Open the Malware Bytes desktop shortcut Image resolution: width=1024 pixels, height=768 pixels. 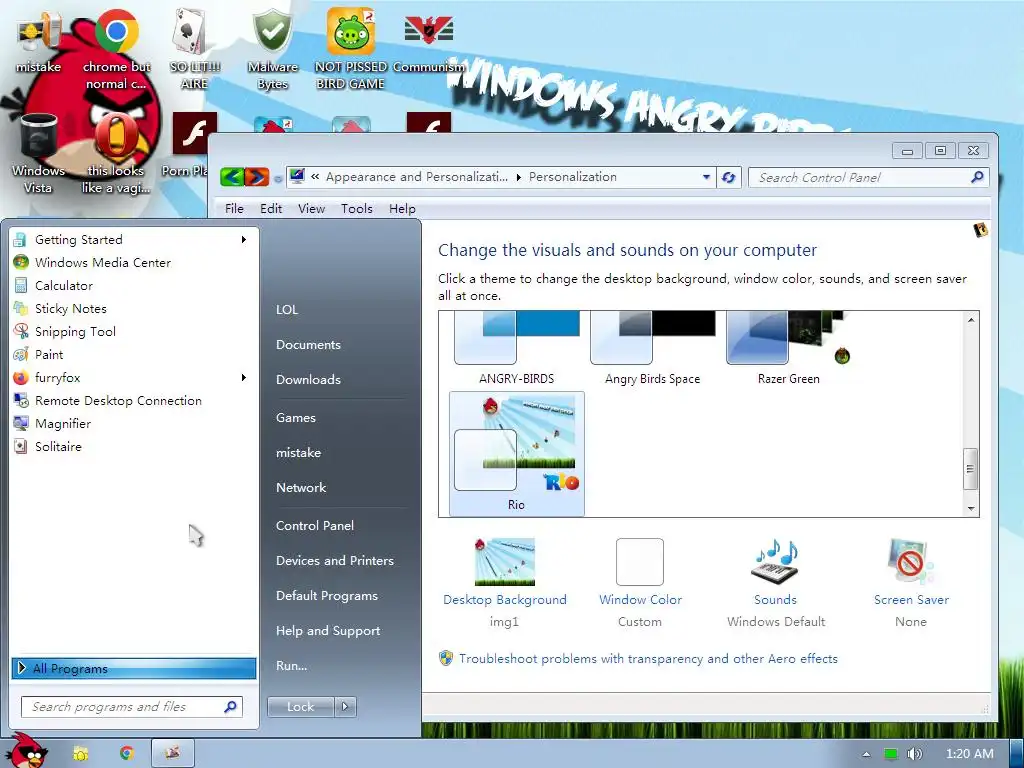(x=272, y=49)
